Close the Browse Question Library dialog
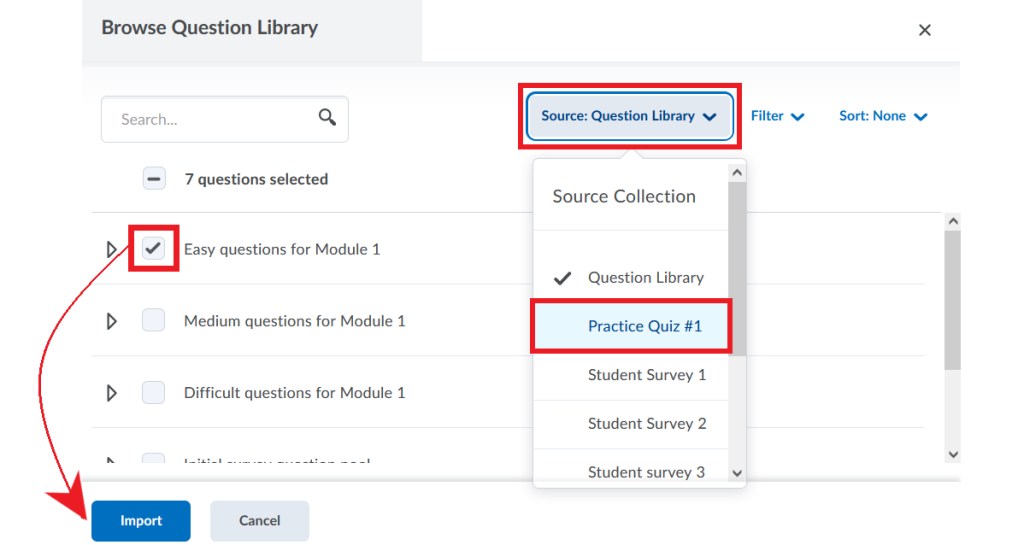This screenshot has height=545, width=1024. (924, 30)
